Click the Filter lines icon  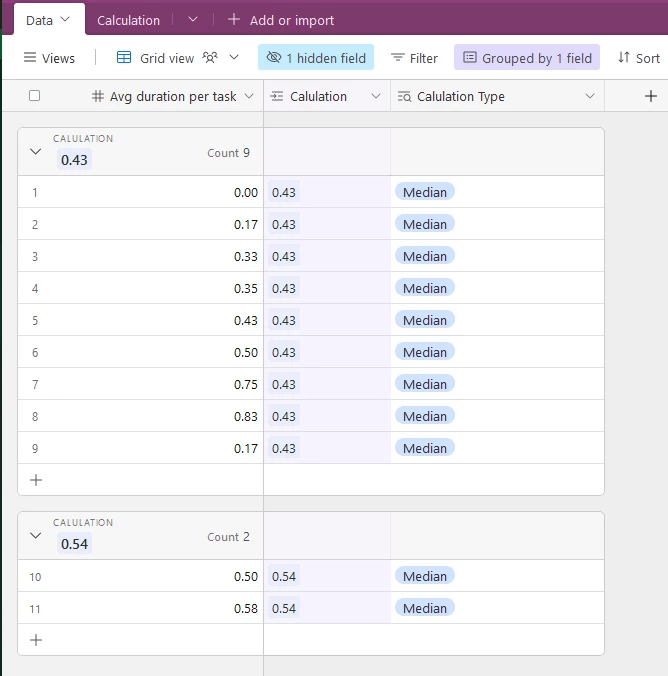pos(398,57)
